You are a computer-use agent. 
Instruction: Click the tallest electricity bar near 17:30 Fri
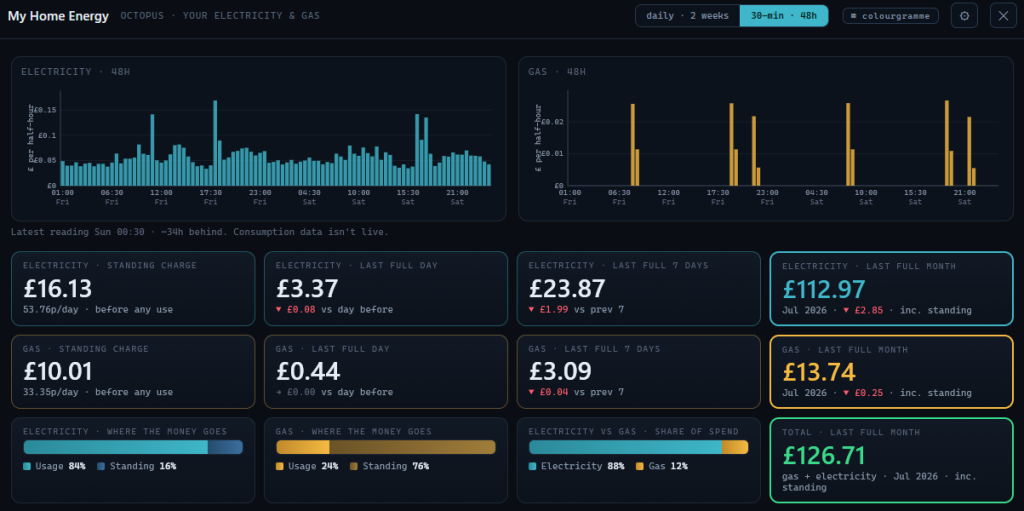215,143
